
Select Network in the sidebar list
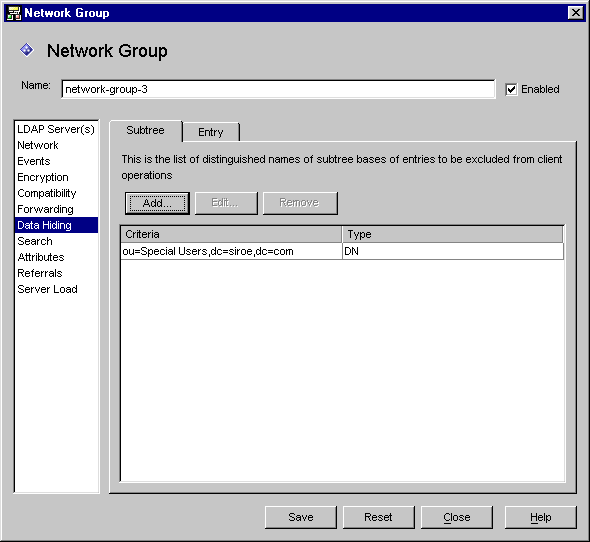56,145
